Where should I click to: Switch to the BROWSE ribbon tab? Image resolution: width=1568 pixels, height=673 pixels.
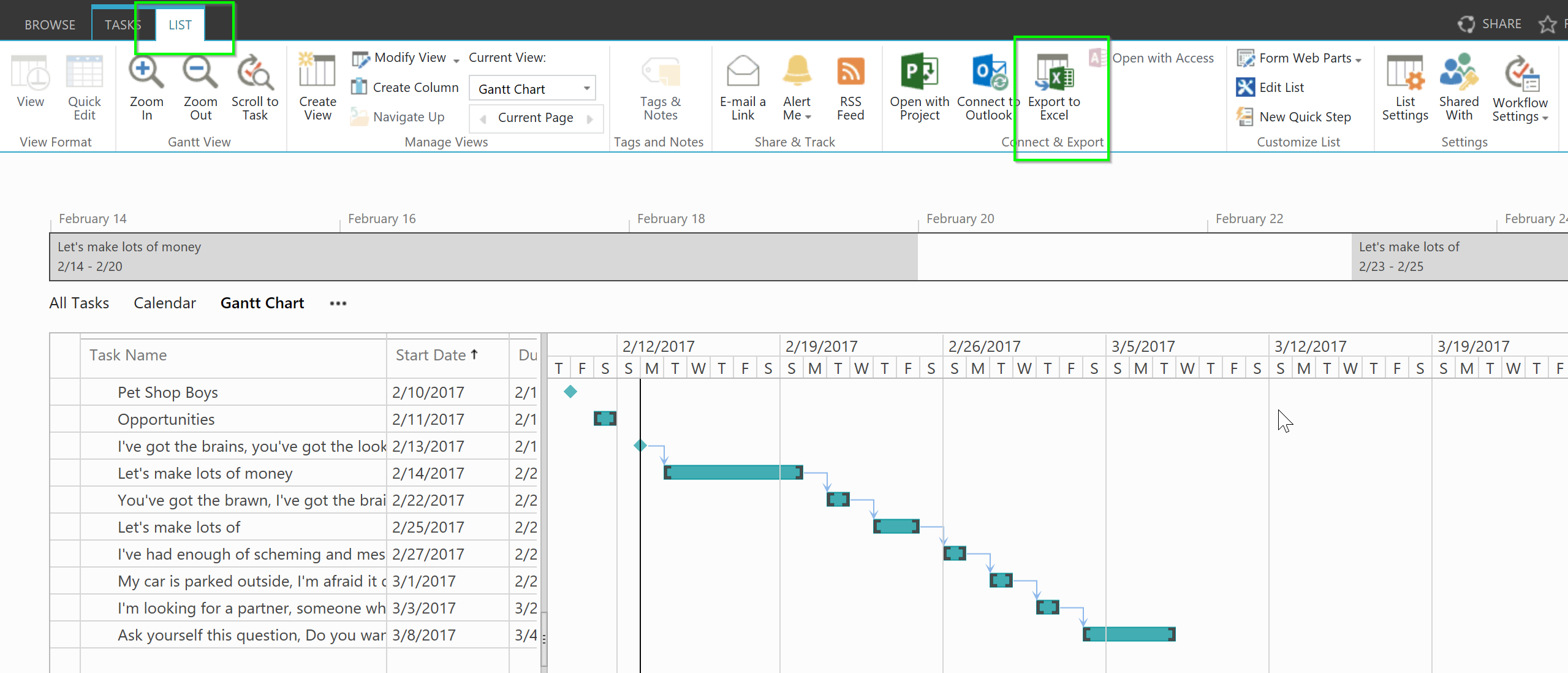pos(50,24)
